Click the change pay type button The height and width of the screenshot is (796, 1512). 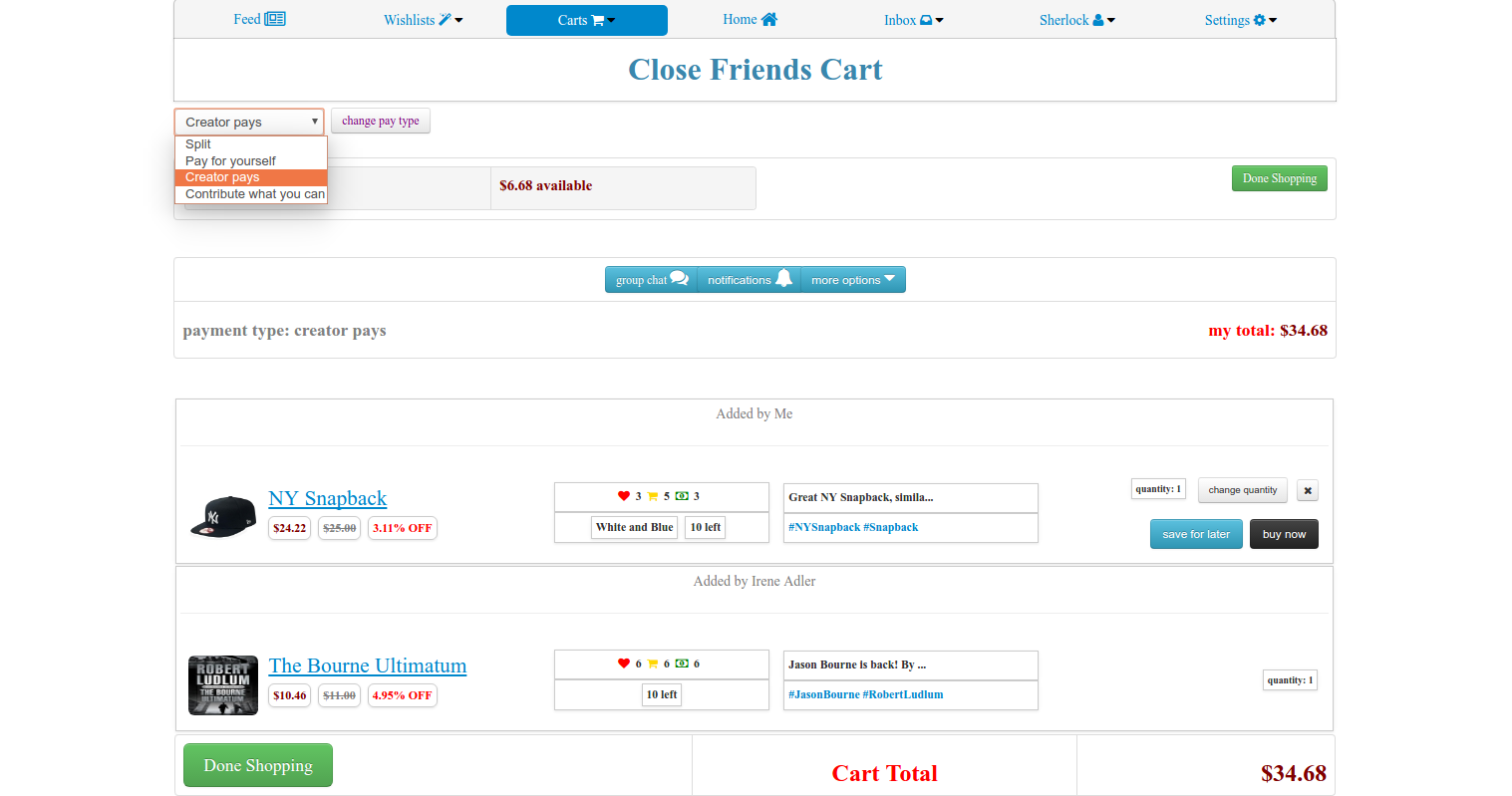[380, 121]
